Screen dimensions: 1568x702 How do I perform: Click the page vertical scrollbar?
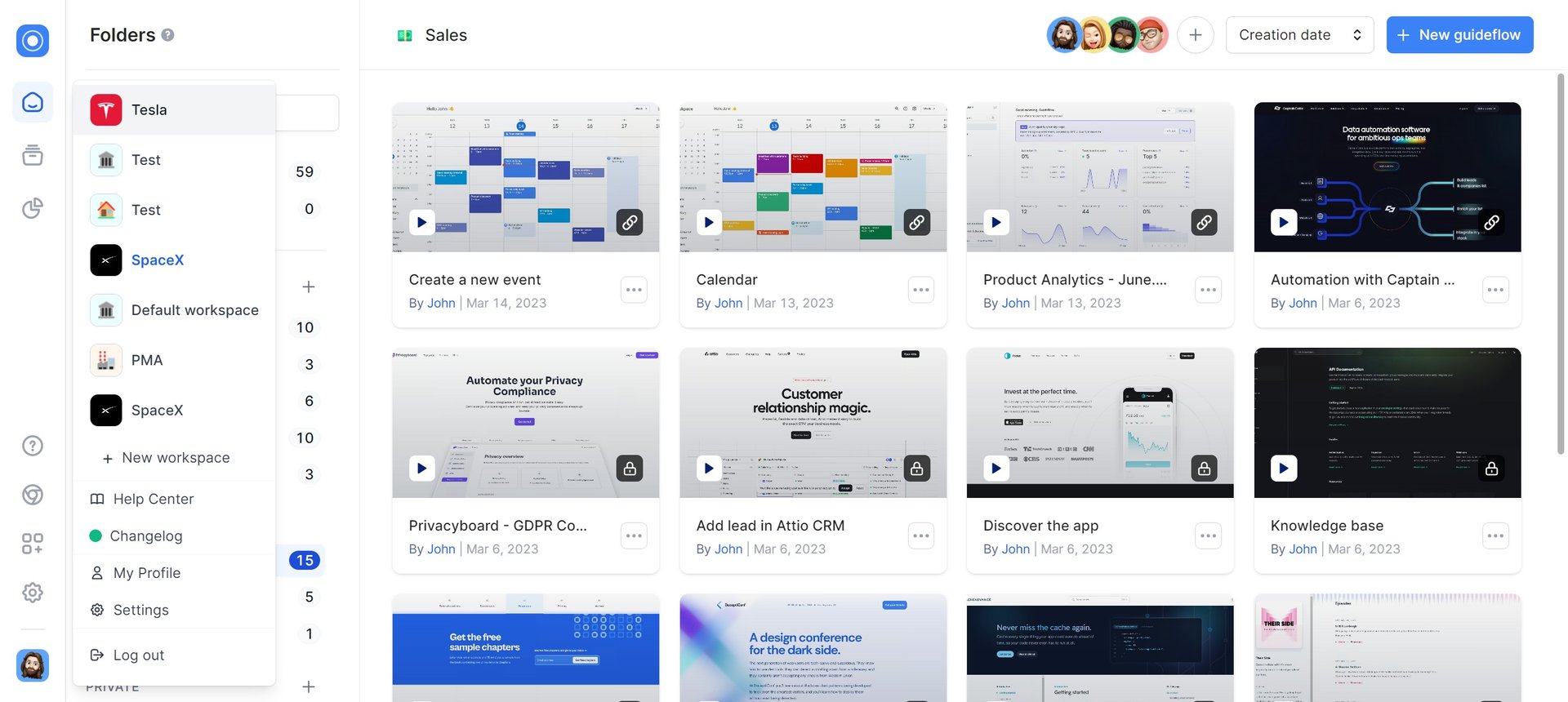click(1561, 263)
